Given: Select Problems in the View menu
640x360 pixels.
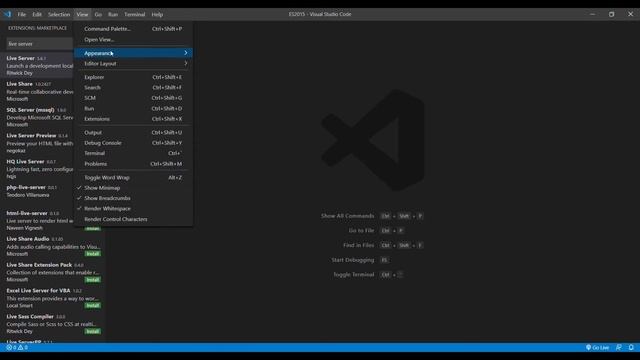Looking at the screenshot, I should tap(133, 164).
